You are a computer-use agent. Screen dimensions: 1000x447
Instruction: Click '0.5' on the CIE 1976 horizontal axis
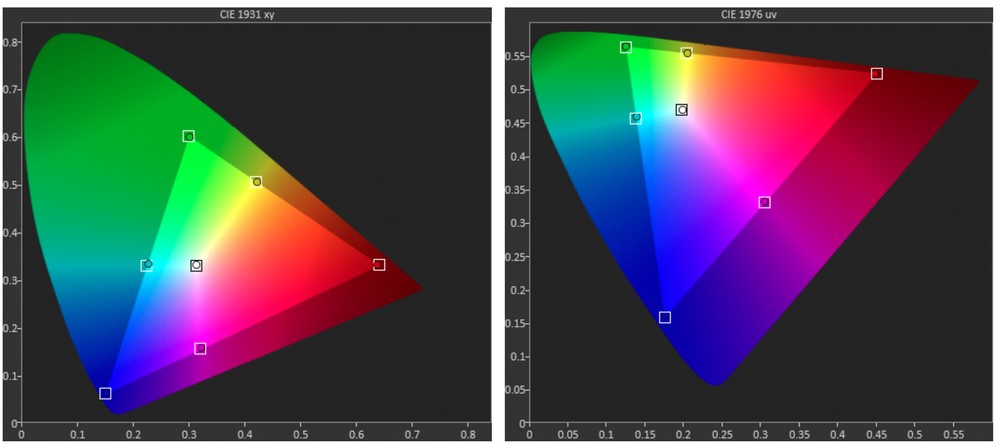pyautogui.click(x=916, y=434)
